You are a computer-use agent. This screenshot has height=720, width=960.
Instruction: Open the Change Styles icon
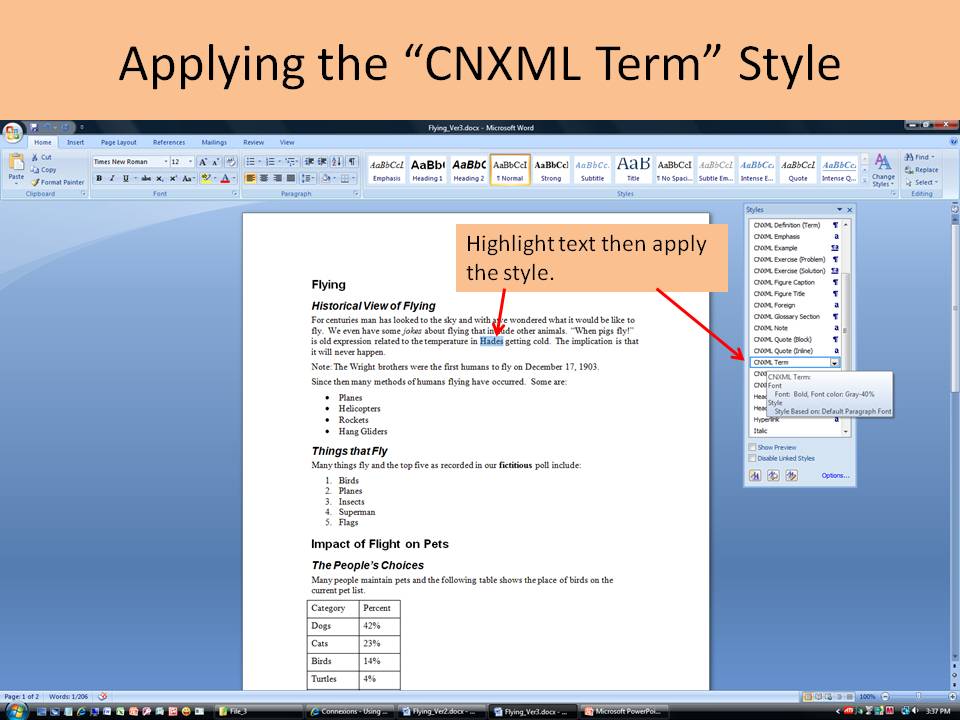[x=883, y=171]
